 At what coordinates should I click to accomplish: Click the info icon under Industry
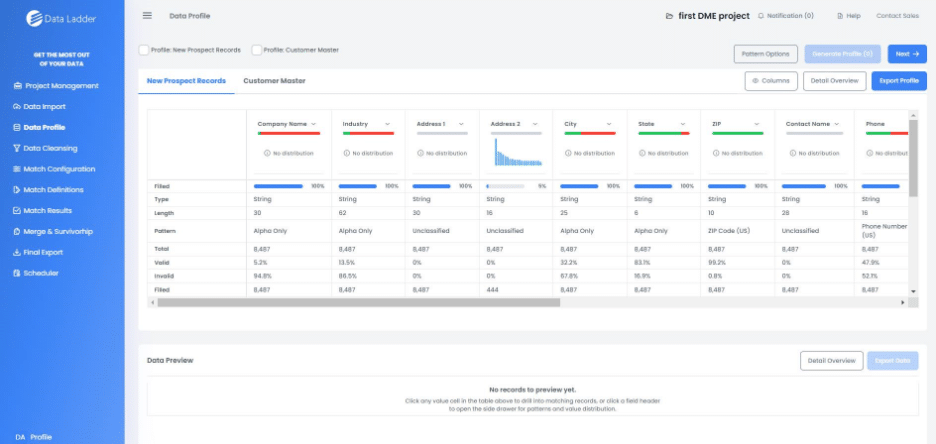point(347,153)
